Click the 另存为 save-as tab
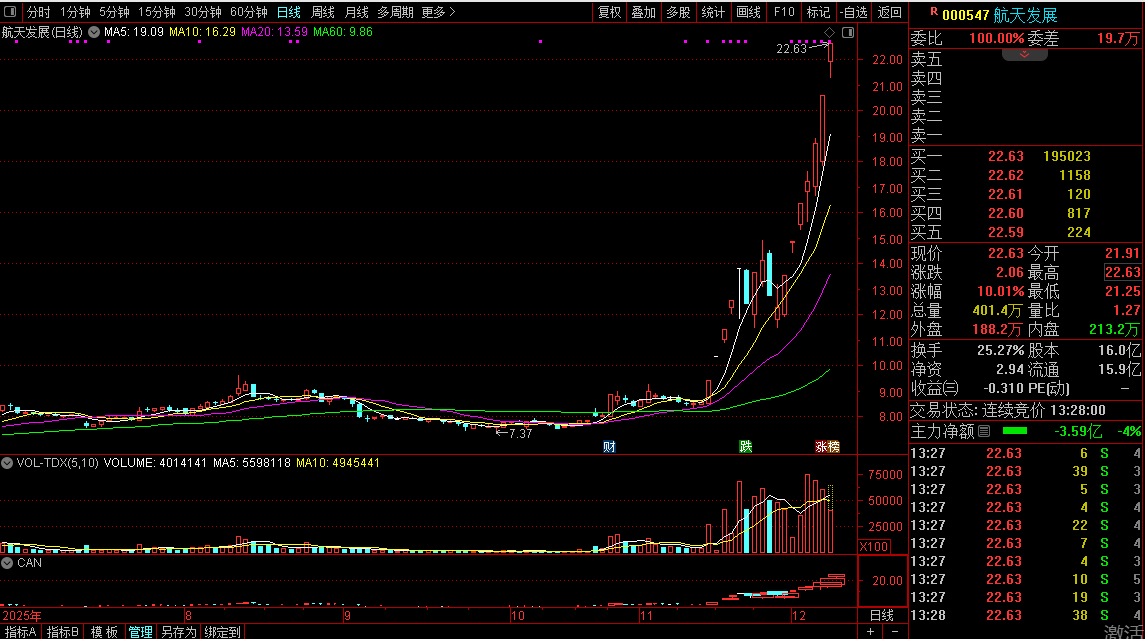Image resolution: width=1145 pixels, height=639 pixels. click(x=178, y=632)
